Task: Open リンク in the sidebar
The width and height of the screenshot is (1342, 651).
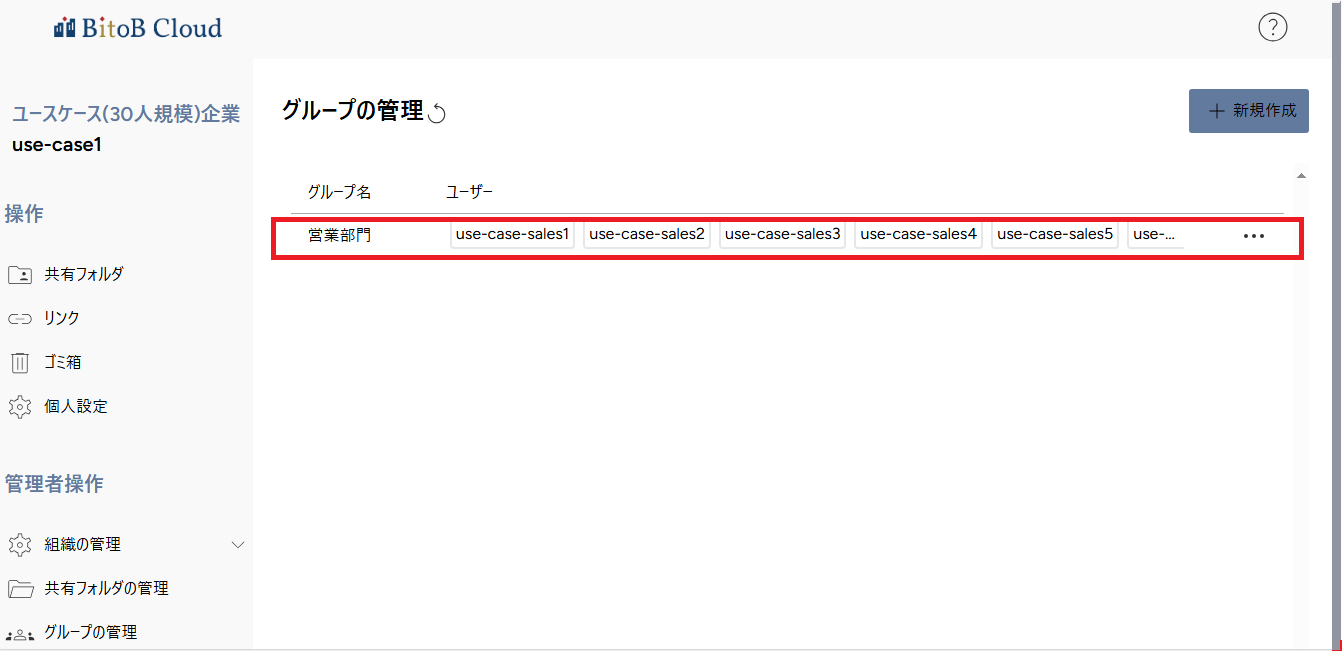Action: pyautogui.click(x=44, y=318)
